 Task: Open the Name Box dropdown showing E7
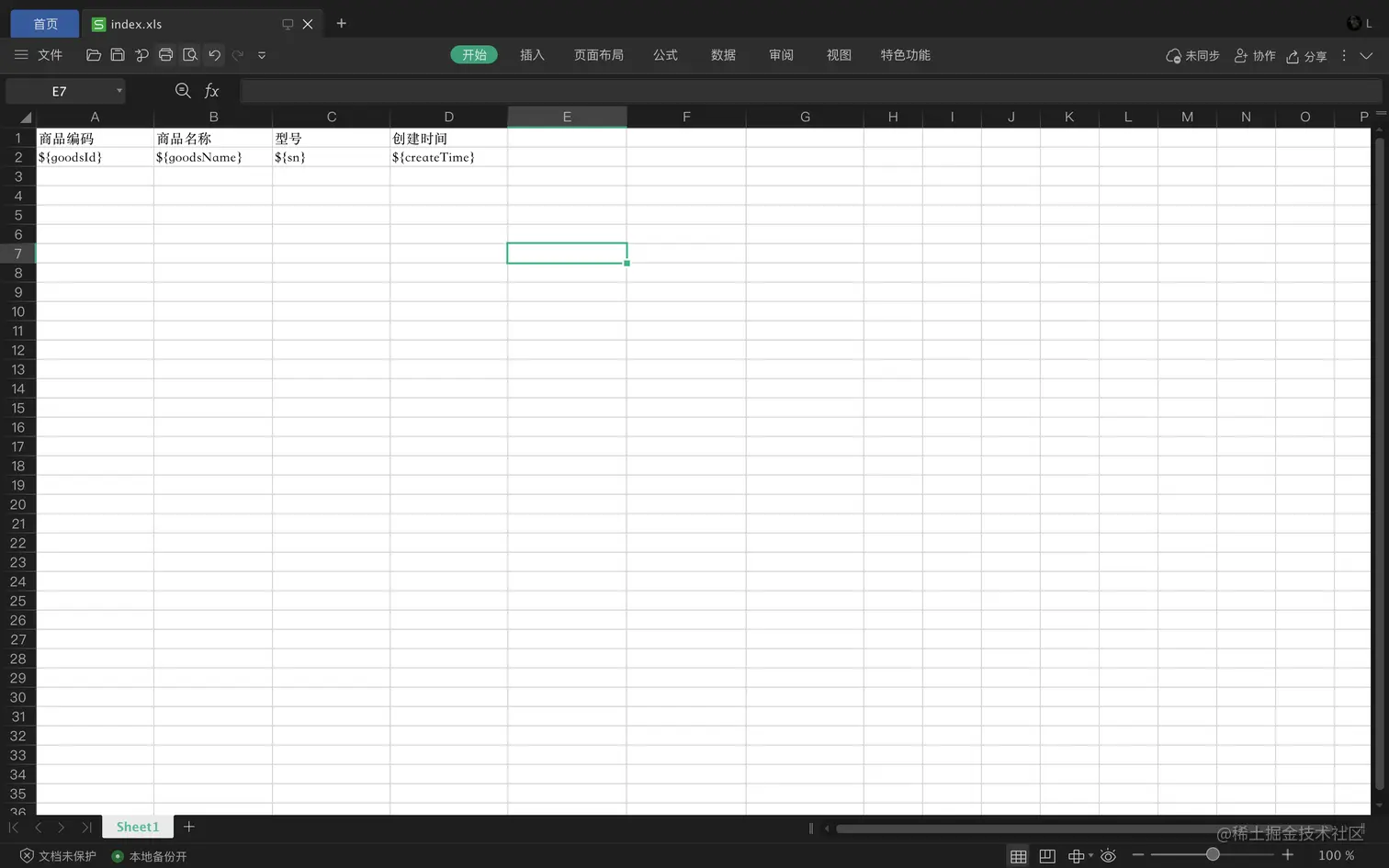tap(119, 91)
